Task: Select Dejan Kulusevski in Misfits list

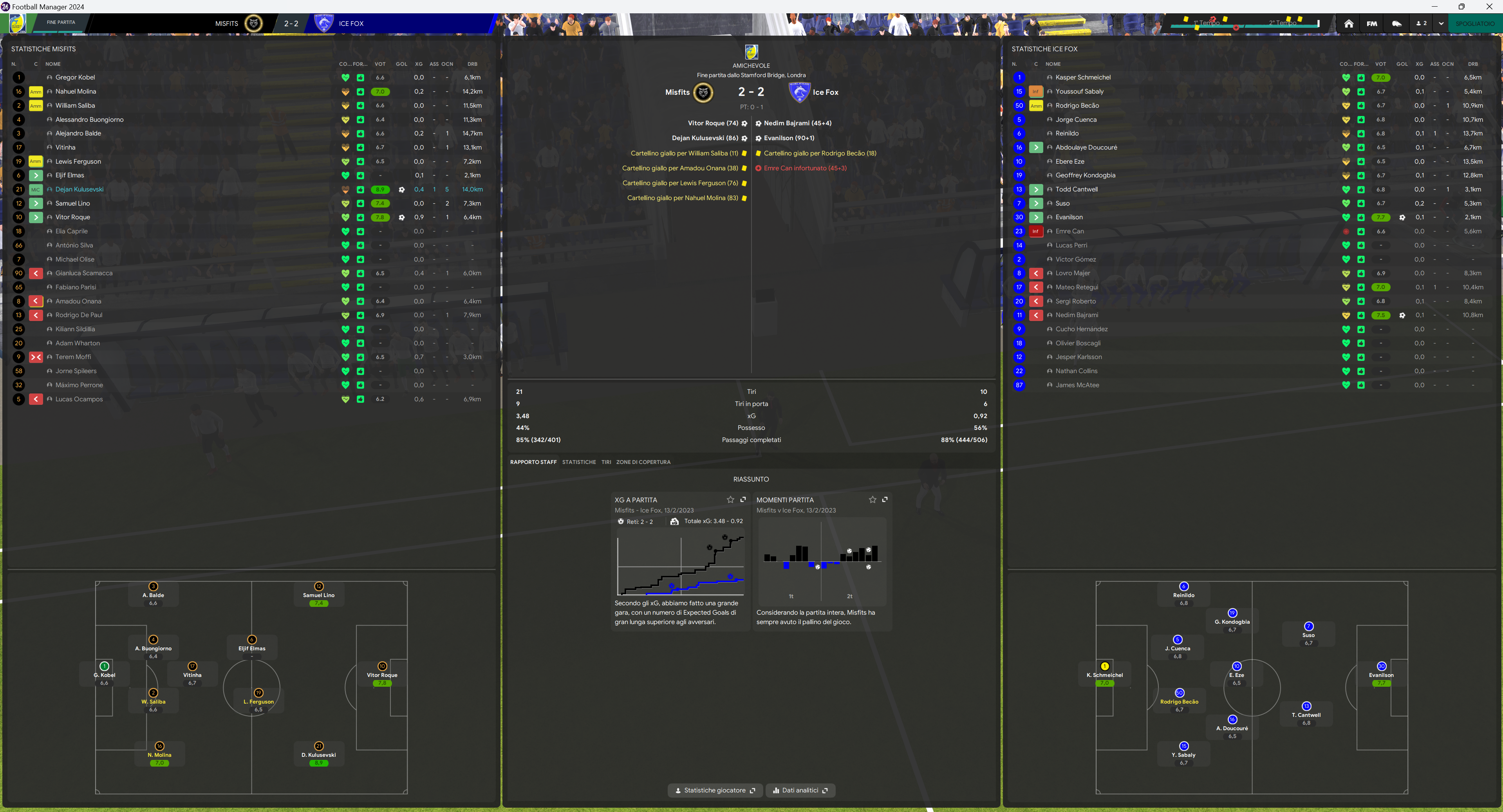Action: (79, 189)
